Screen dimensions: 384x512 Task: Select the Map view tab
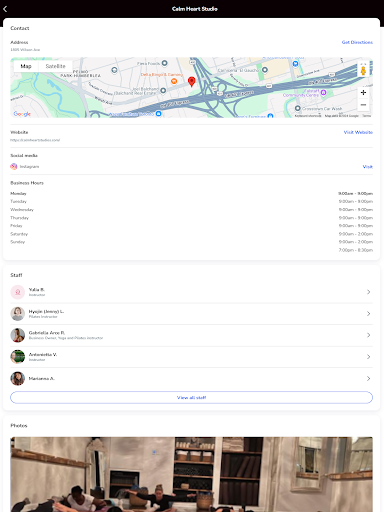pyautogui.click(x=26, y=66)
